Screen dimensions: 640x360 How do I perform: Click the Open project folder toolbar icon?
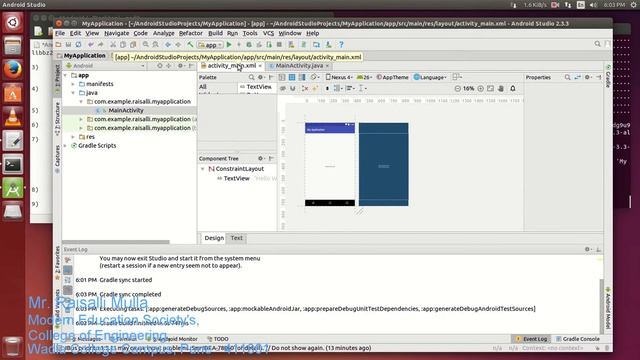[x=58, y=44]
